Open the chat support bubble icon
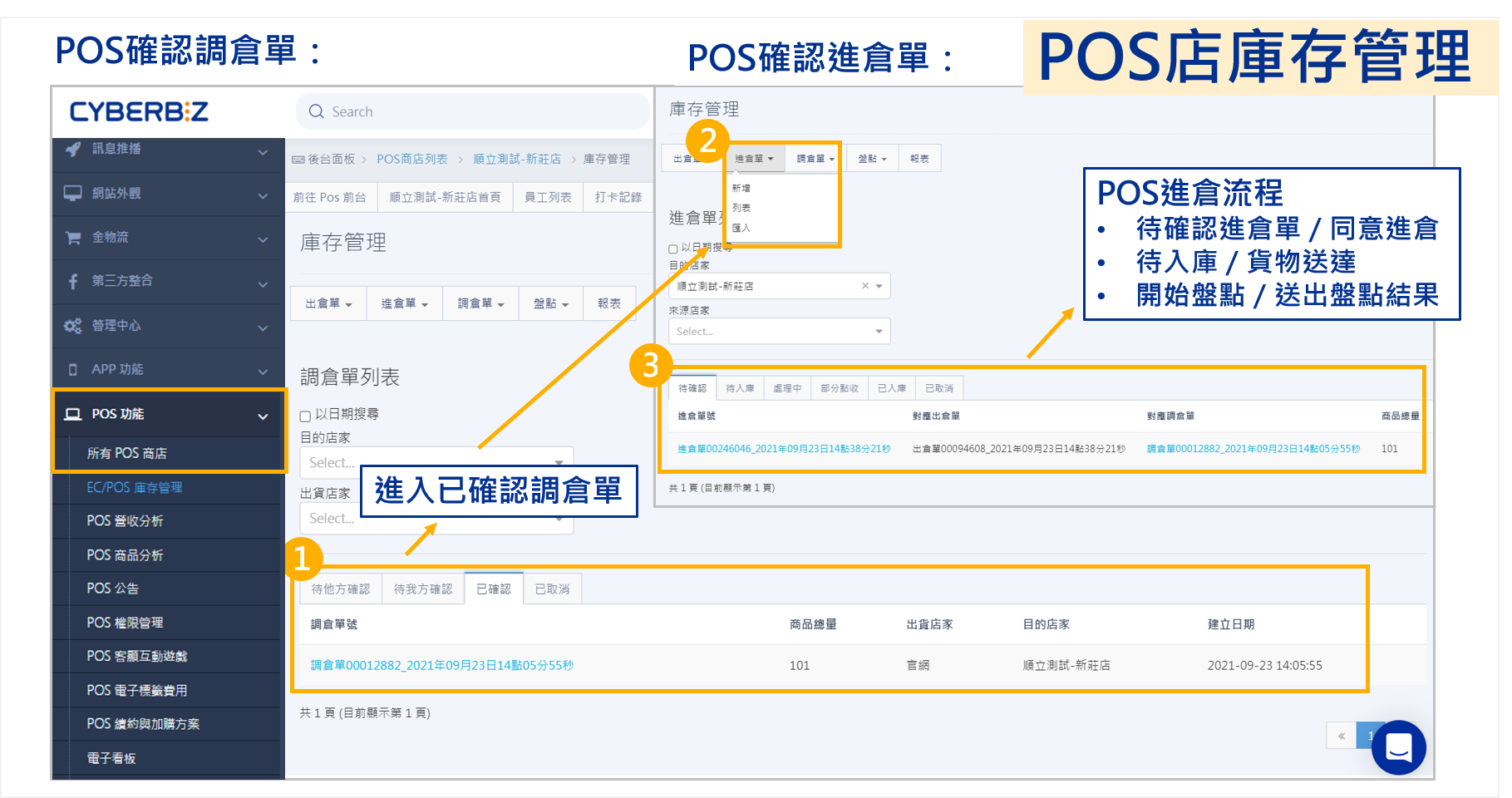 click(x=1398, y=747)
